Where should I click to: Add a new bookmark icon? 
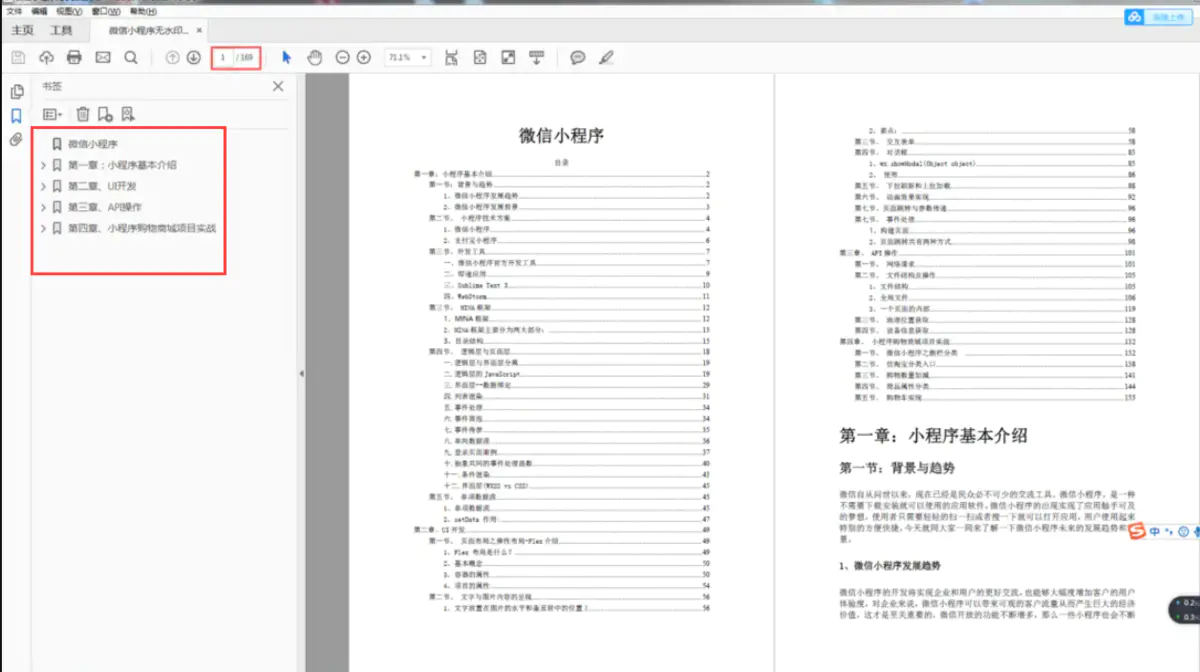105,115
